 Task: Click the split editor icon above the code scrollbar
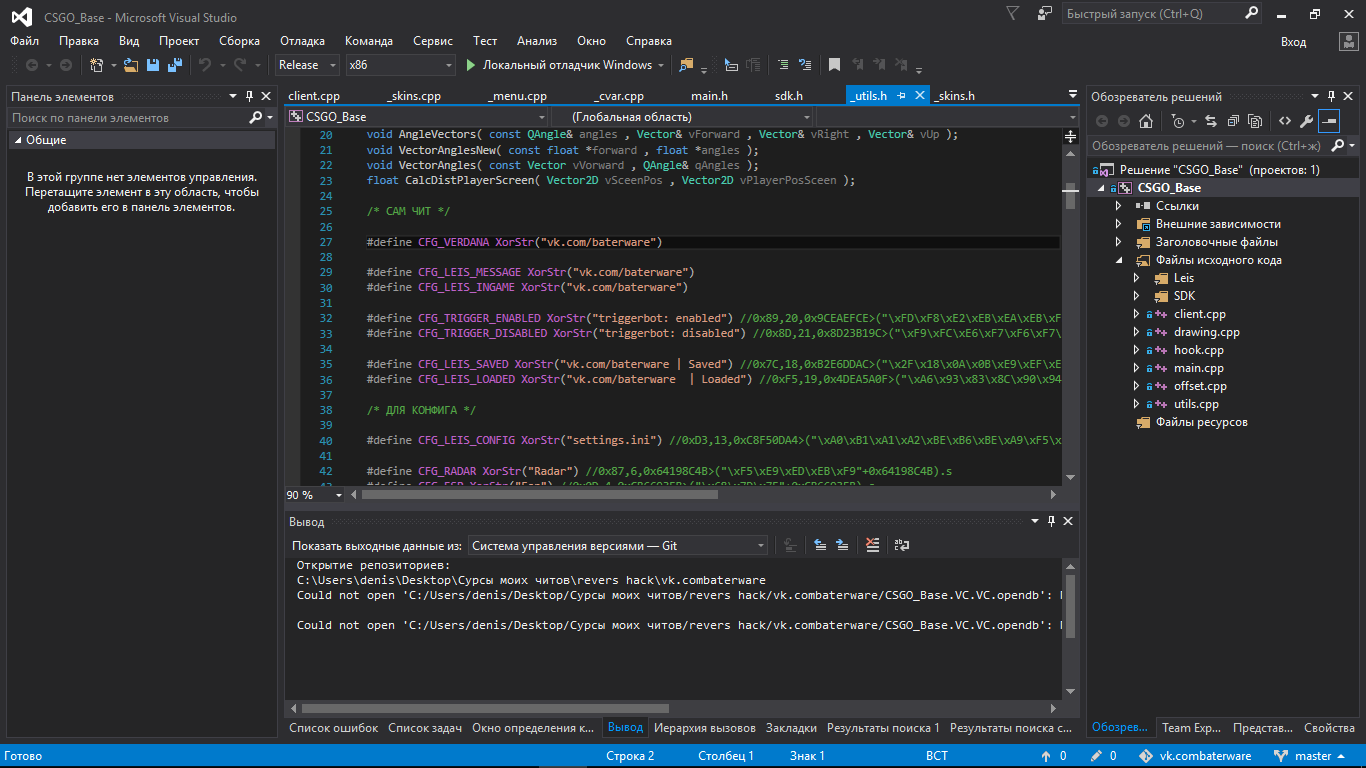1070,136
